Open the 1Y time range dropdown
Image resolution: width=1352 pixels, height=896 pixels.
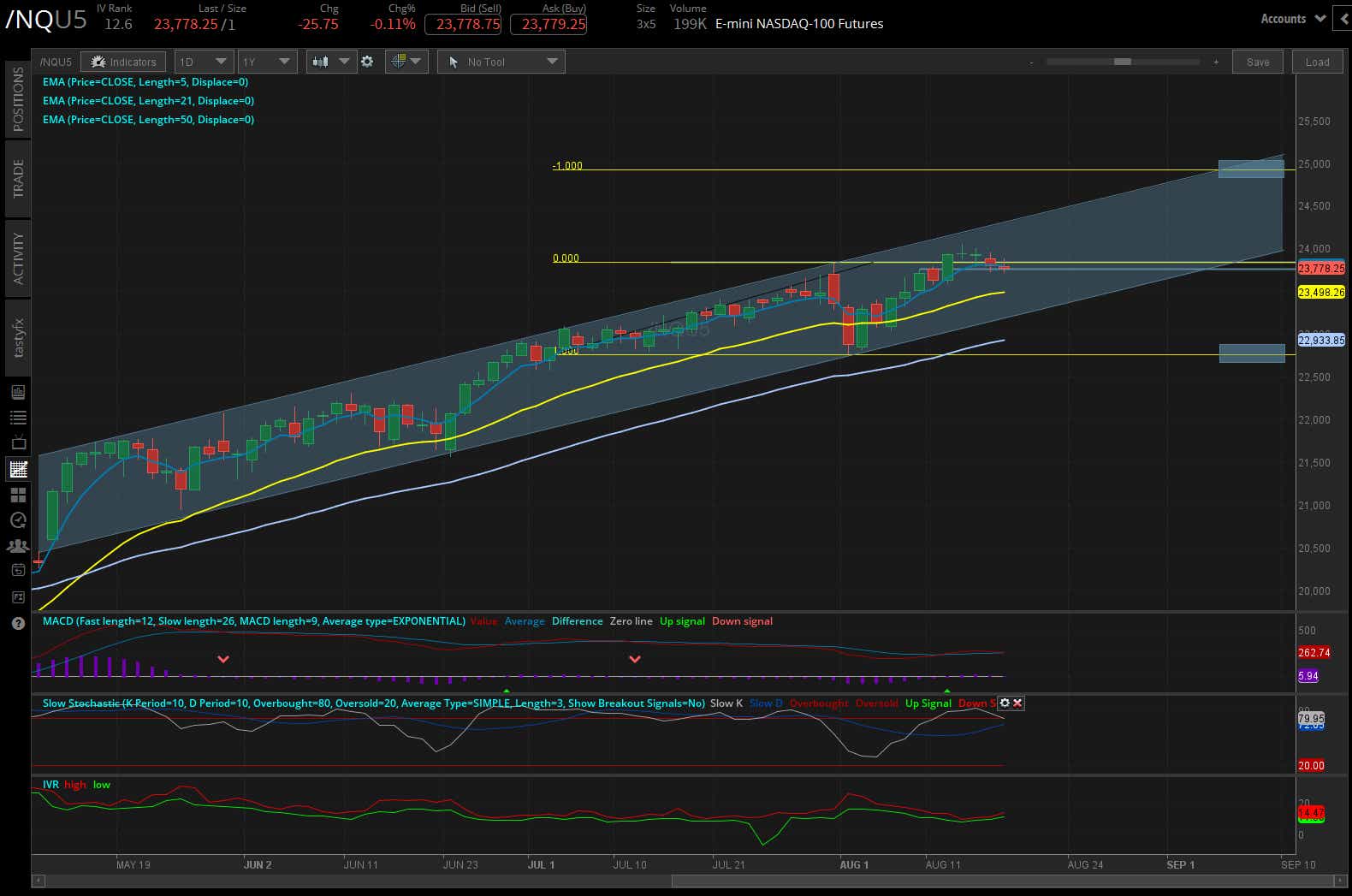pyautogui.click(x=267, y=62)
